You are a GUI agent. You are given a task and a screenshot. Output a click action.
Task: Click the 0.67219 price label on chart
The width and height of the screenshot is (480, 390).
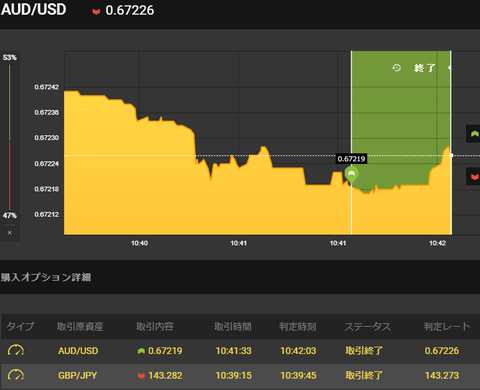click(x=351, y=159)
